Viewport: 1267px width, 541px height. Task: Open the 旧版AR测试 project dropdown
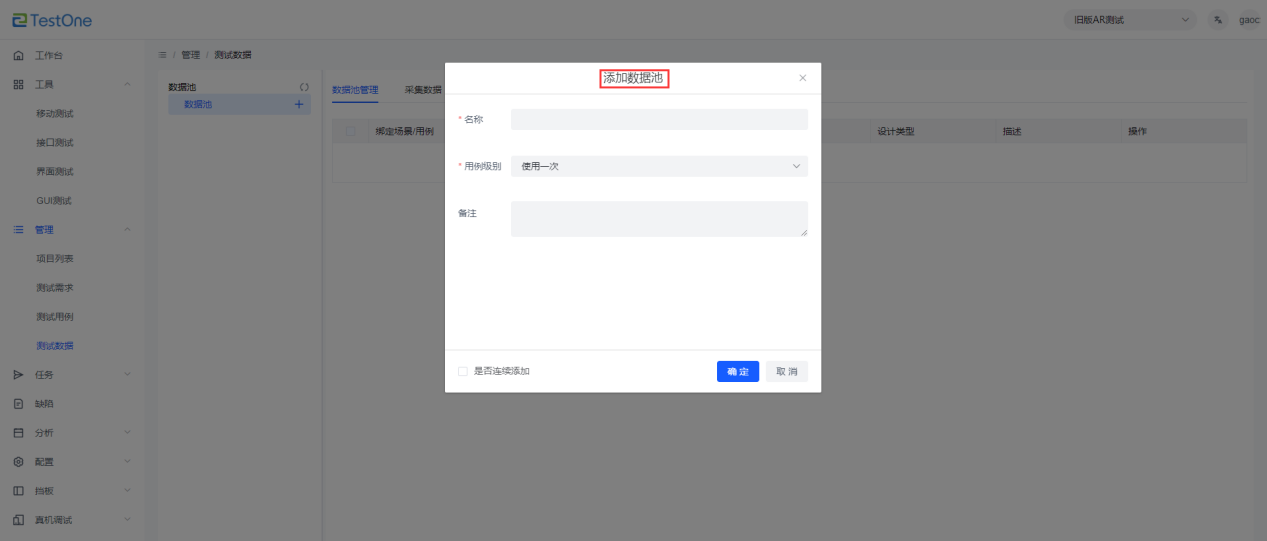pos(1130,20)
